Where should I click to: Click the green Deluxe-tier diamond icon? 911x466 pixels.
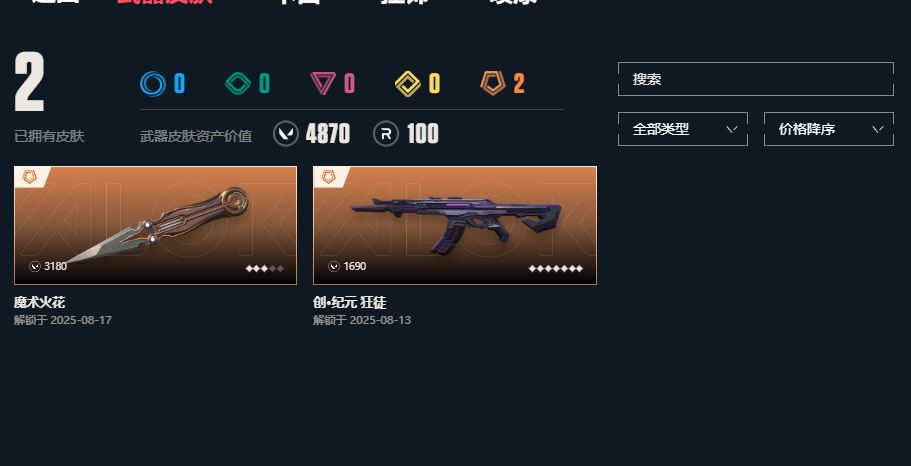pos(238,84)
